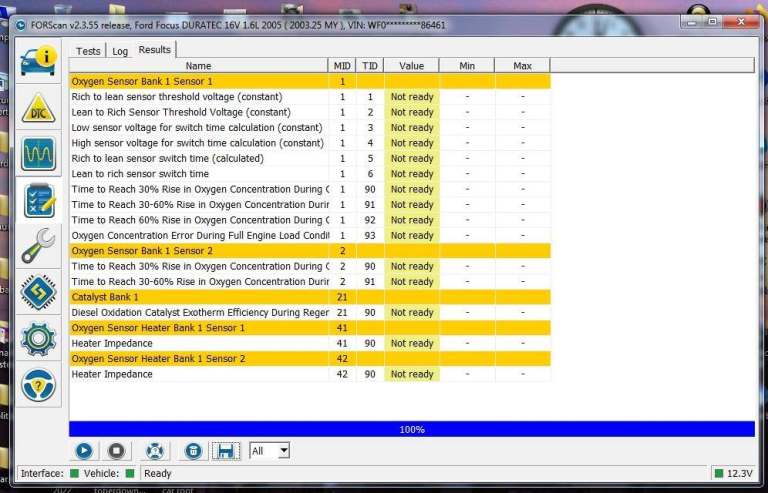This screenshot has width=768, height=493.
Task: Click Not ready value for Catalyst MID 21
Action: 412,312
